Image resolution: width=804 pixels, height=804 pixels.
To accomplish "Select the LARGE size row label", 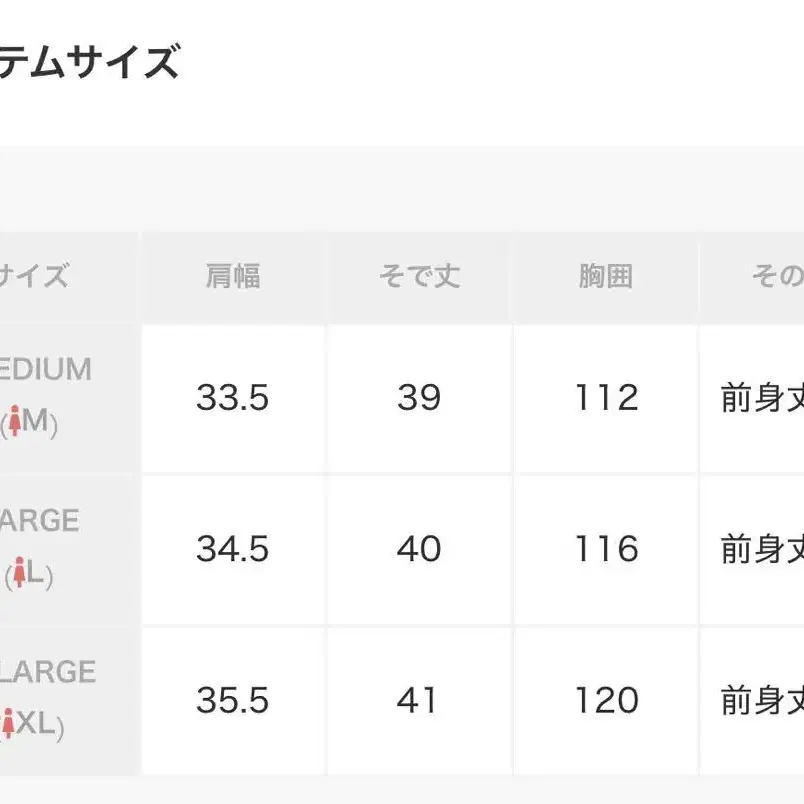I will point(39,520).
